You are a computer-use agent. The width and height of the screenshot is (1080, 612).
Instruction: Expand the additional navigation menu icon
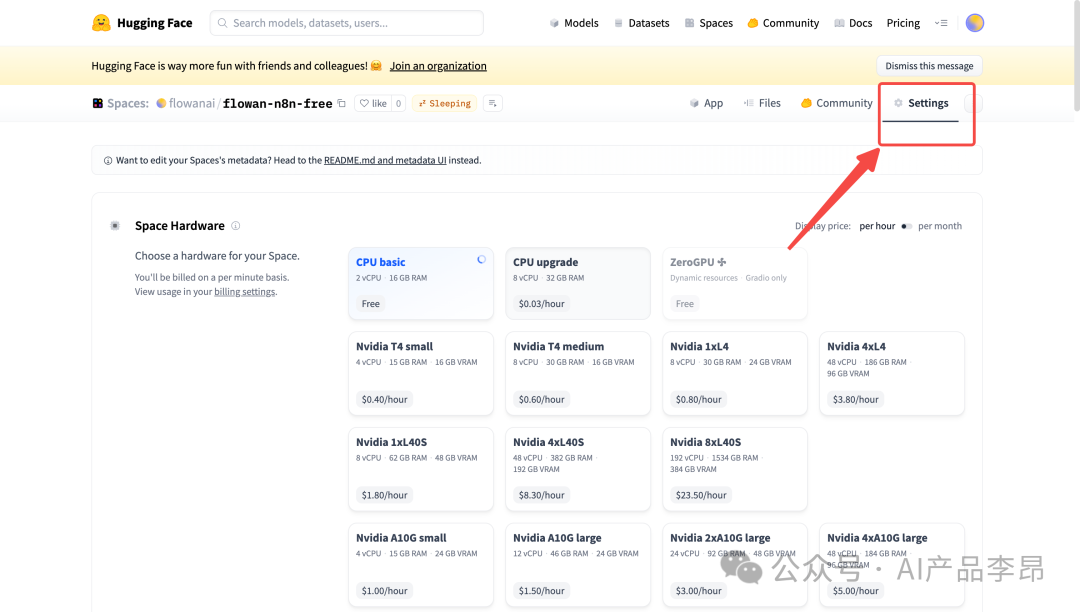(941, 23)
